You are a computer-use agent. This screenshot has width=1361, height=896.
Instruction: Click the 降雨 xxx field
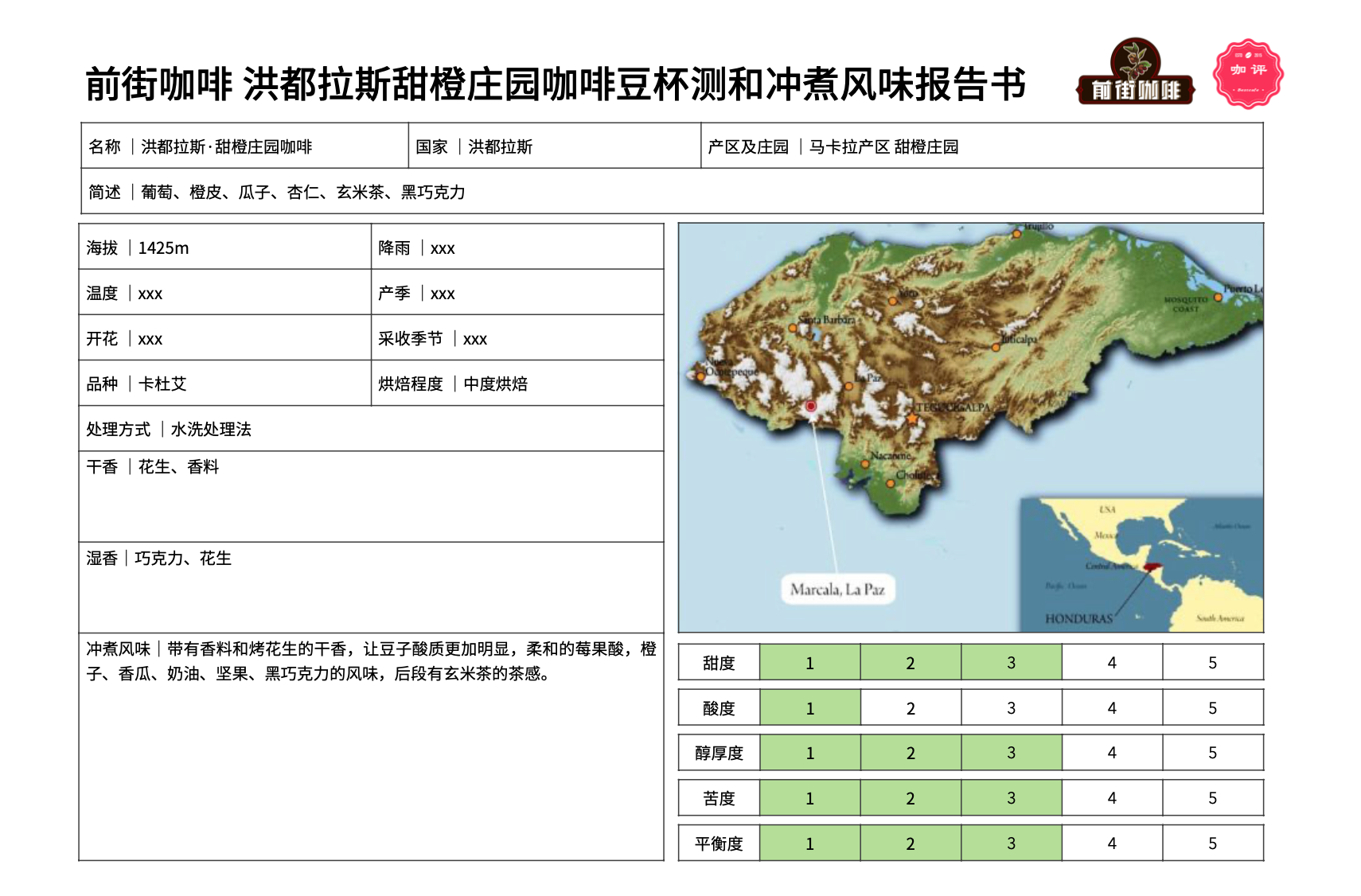point(443,248)
